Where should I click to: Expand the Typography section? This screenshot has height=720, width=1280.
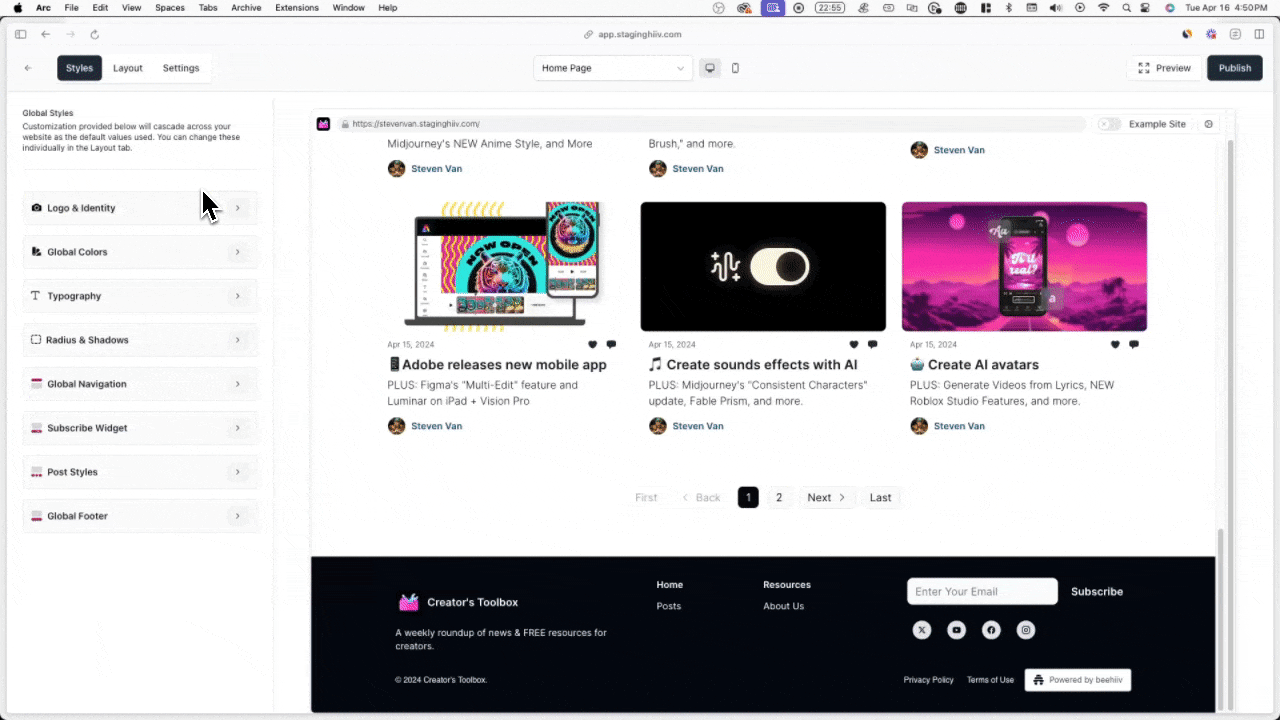[x=140, y=296]
